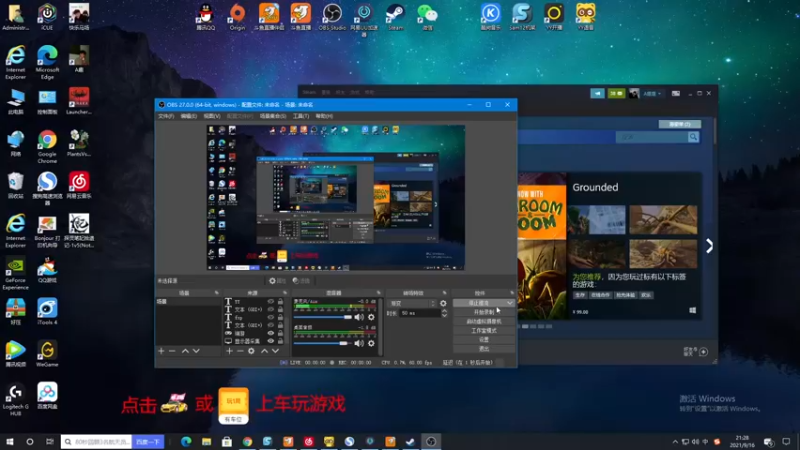This screenshot has height=450, width=800.
Task: Expand stop streaming button dropdown arrow
Action: click(509, 303)
